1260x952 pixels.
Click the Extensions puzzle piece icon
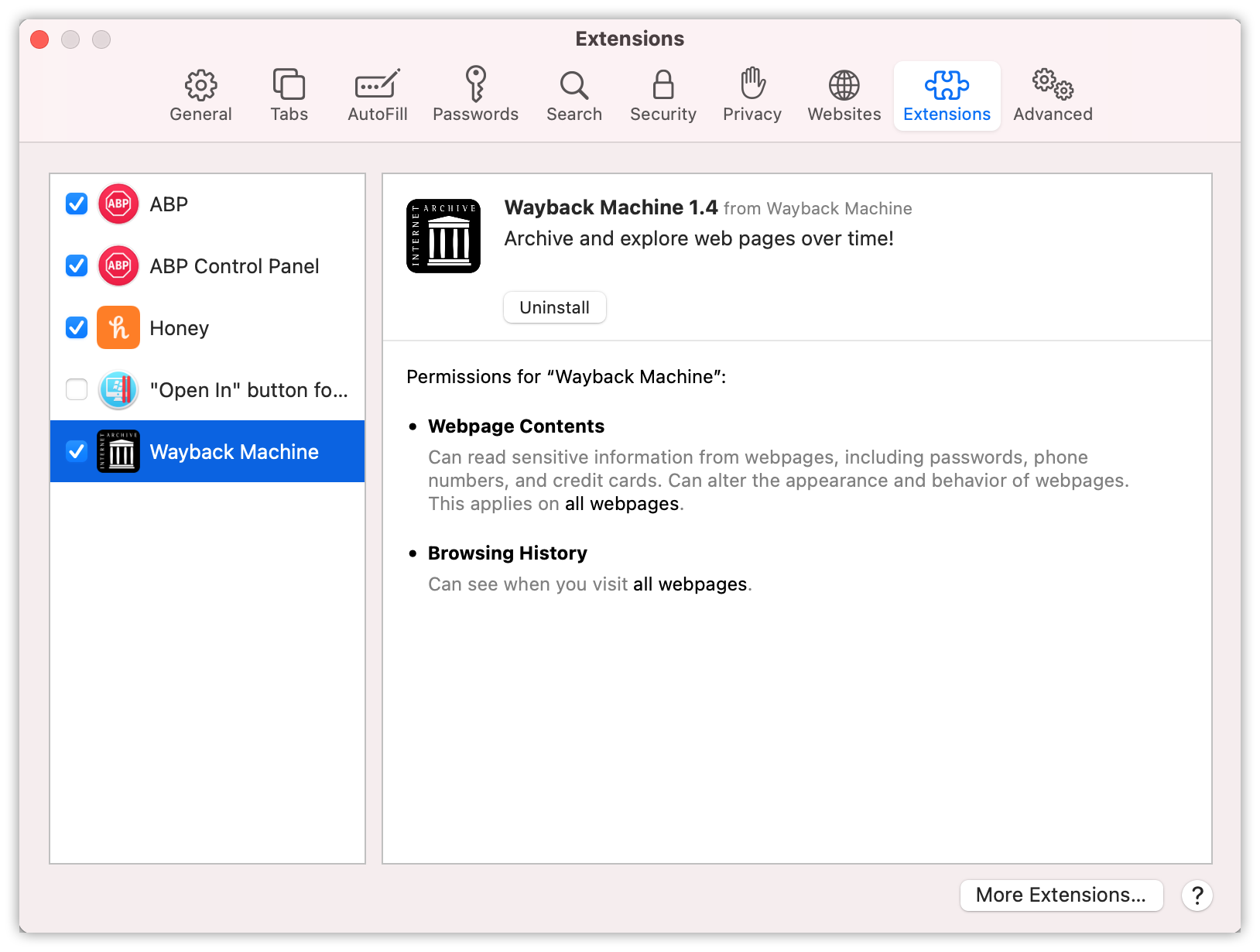[947, 94]
